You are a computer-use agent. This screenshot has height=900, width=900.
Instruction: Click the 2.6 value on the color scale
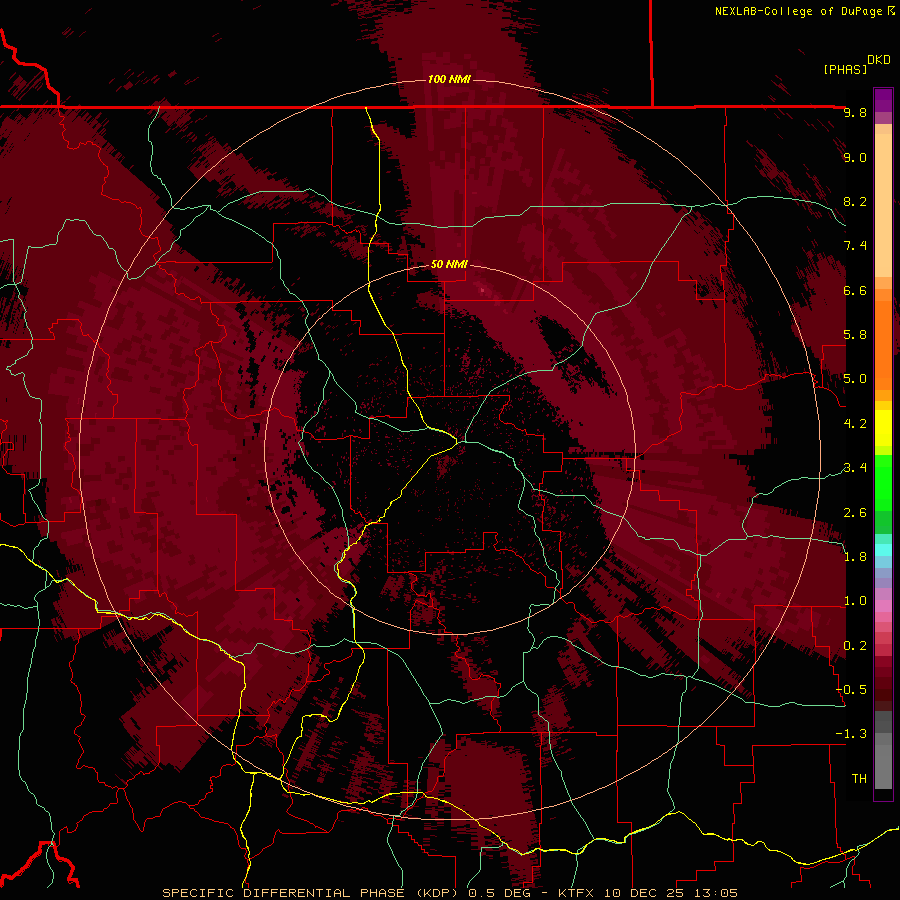point(855,513)
